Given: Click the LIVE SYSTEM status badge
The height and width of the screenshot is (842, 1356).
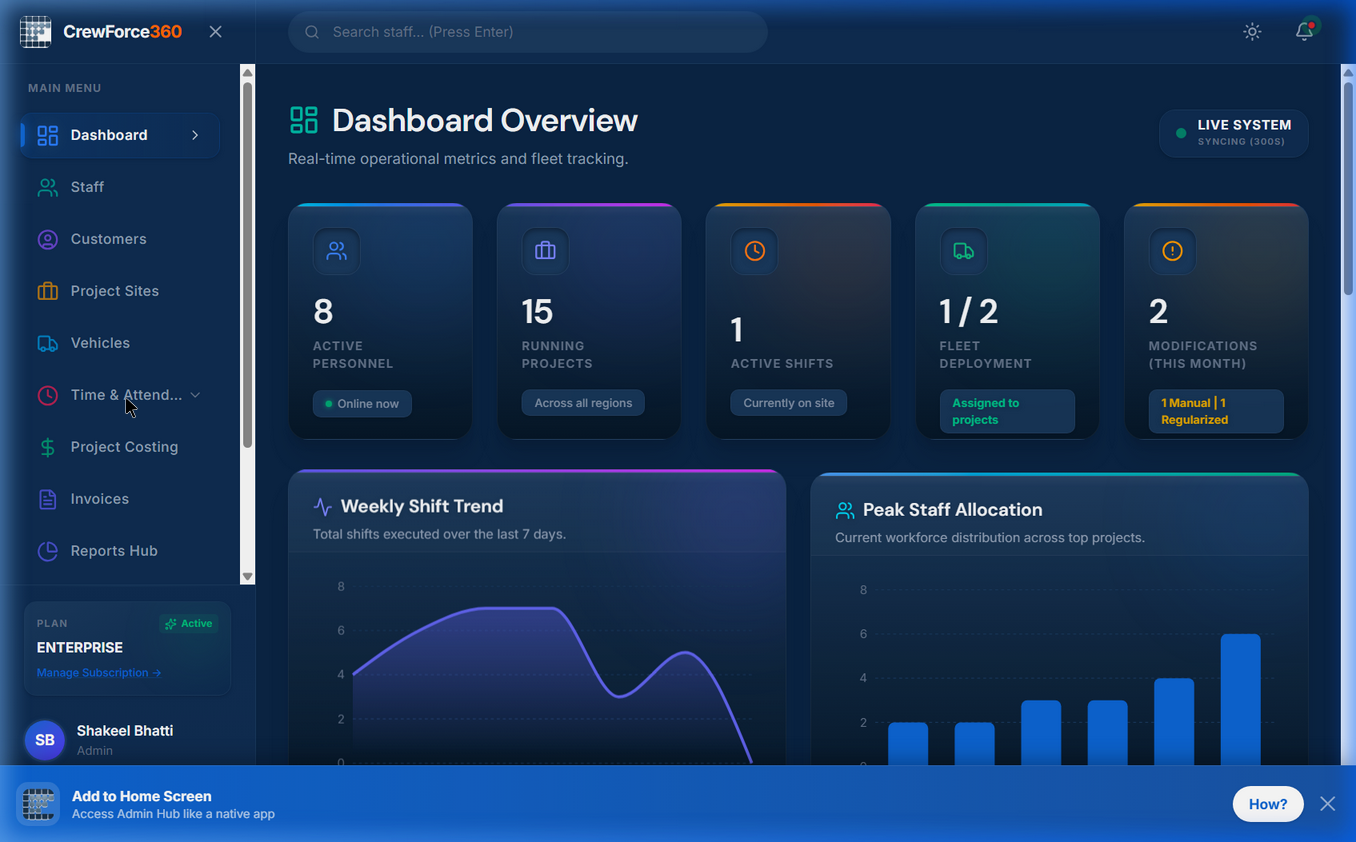Looking at the screenshot, I should (x=1234, y=133).
